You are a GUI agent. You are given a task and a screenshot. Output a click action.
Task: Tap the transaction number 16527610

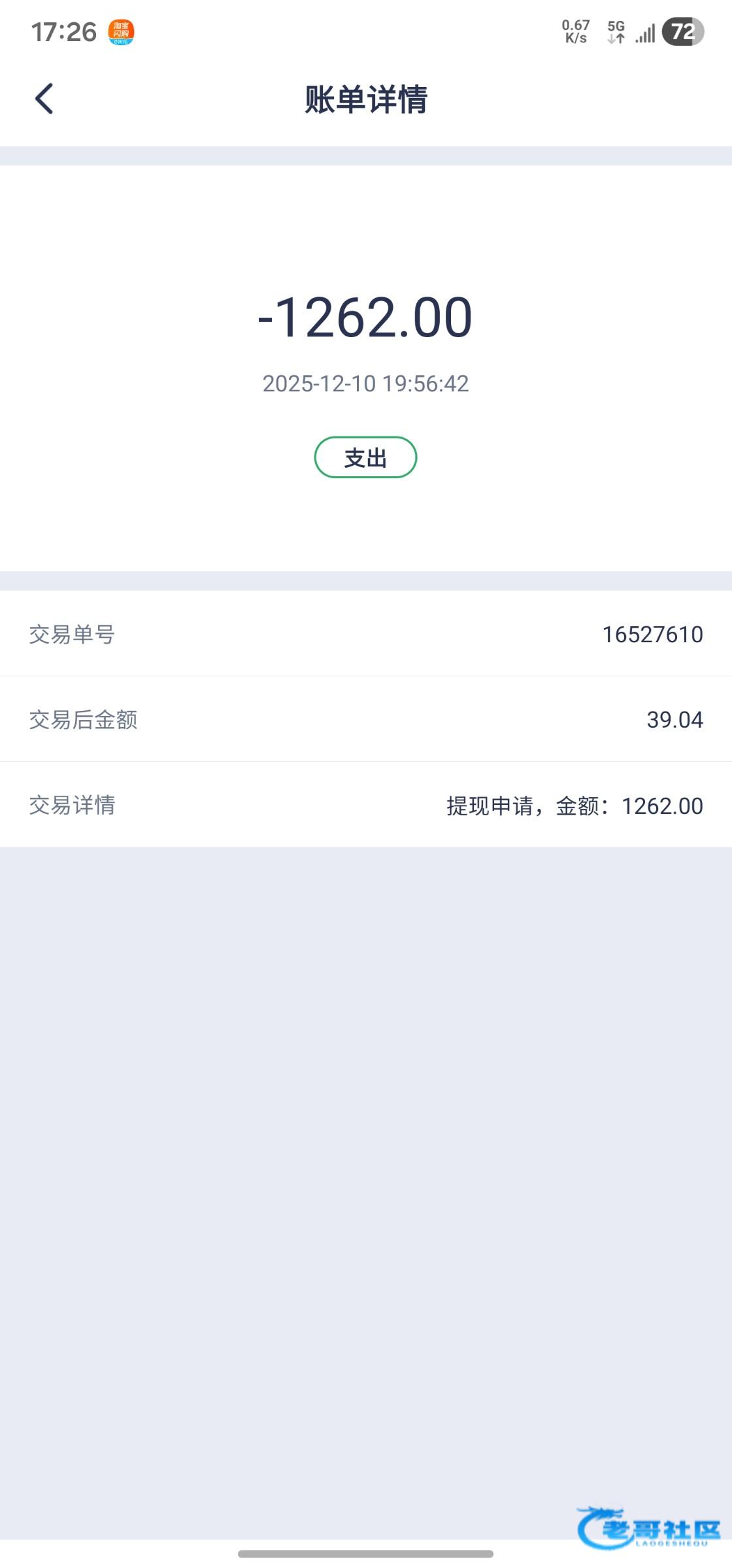(x=652, y=634)
